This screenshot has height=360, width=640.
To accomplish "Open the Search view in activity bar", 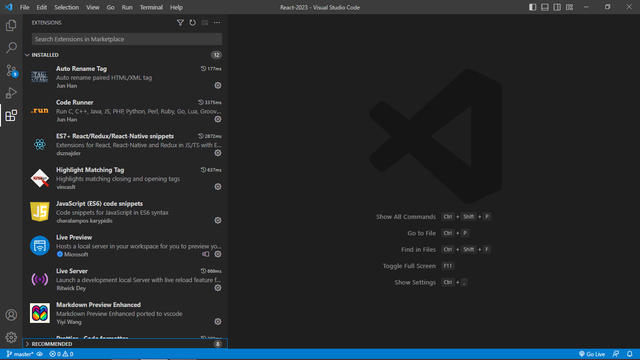I will click(x=11, y=48).
